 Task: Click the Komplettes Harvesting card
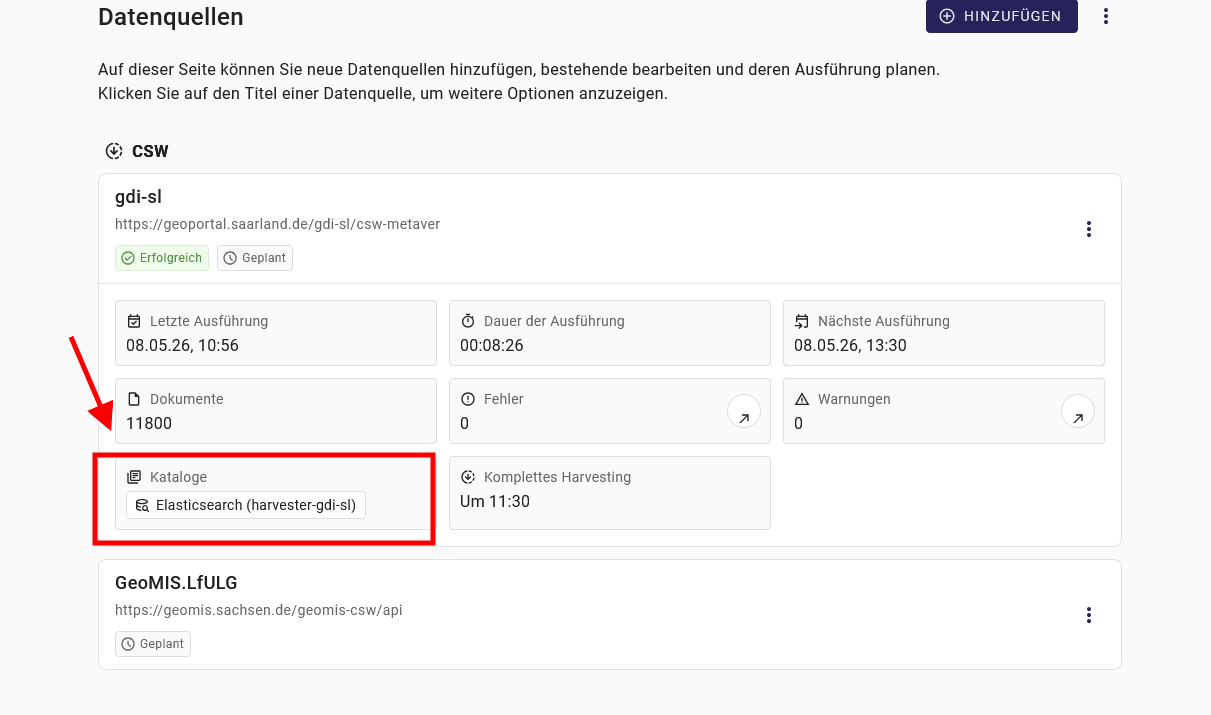[610, 493]
